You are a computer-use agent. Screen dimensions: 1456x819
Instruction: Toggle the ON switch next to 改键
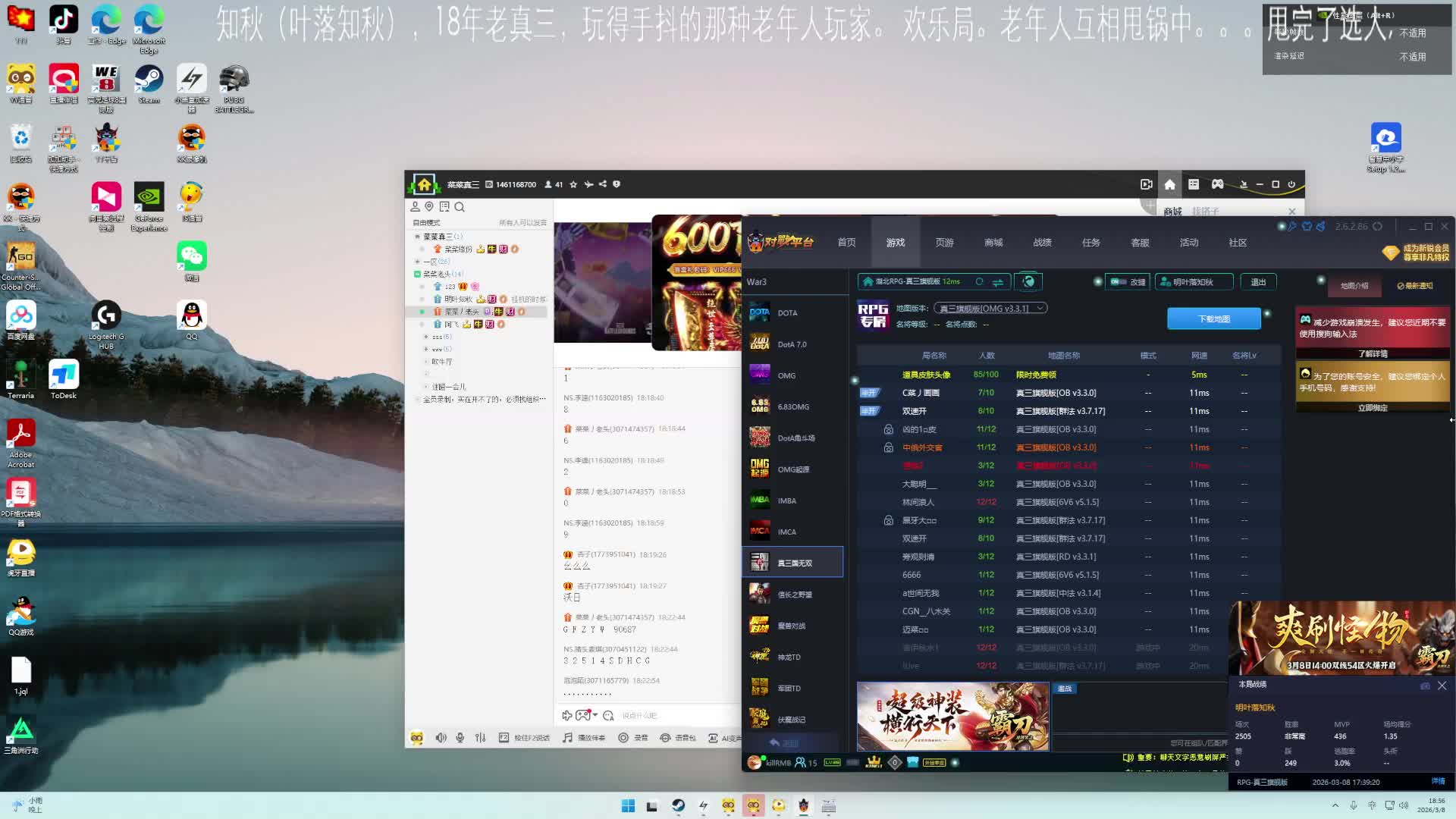click(x=1119, y=282)
